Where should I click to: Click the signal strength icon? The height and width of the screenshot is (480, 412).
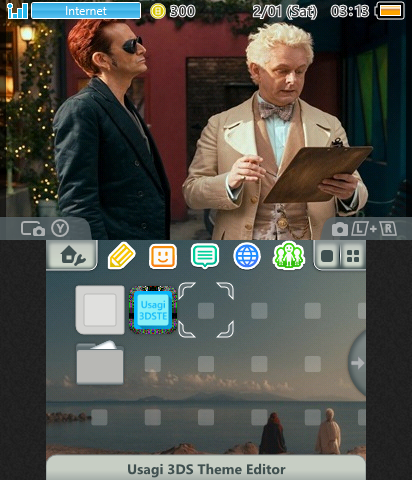tap(17, 11)
